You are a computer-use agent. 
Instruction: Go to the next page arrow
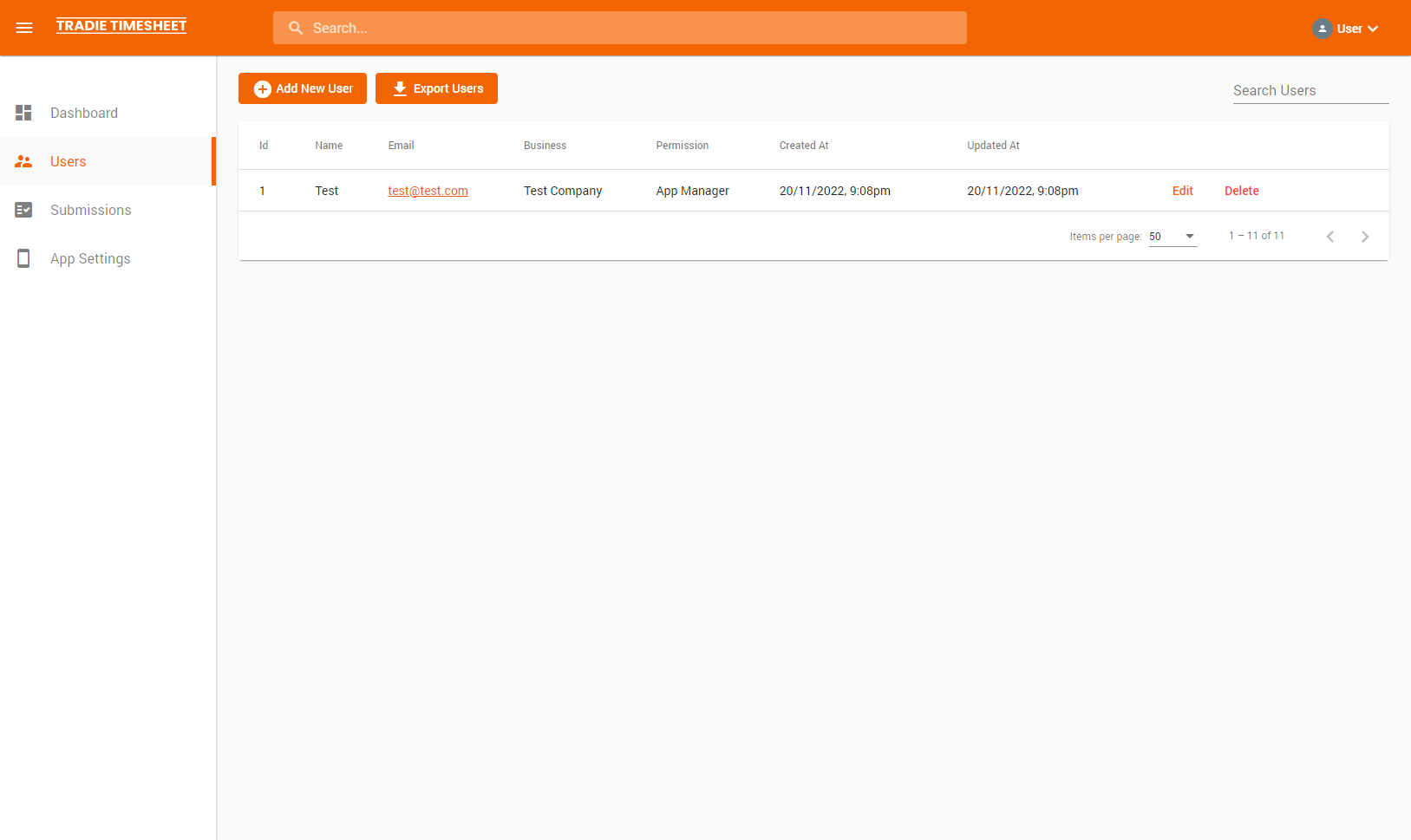pos(1364,237)
